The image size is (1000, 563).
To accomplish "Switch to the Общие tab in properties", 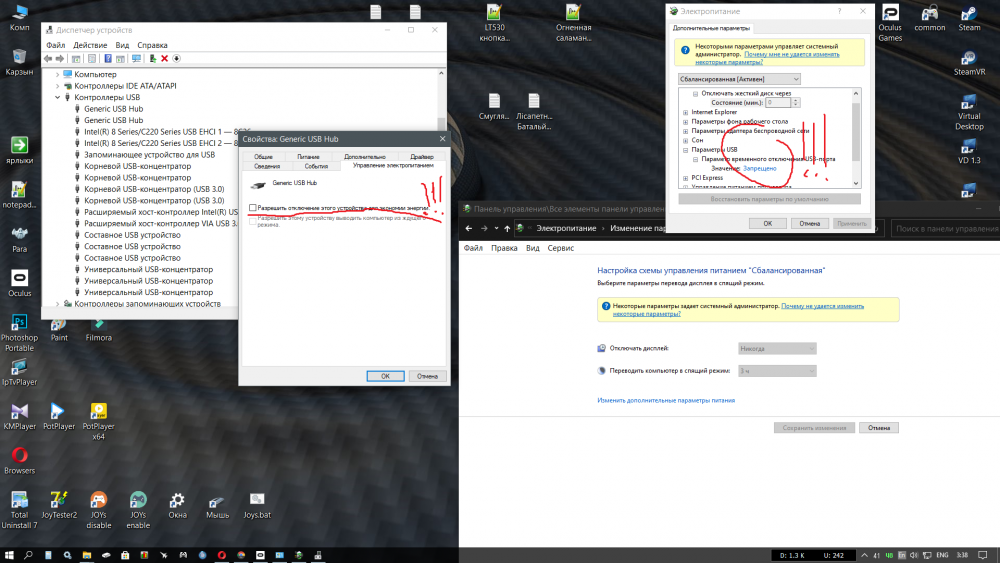I will (x=263, y=156).
